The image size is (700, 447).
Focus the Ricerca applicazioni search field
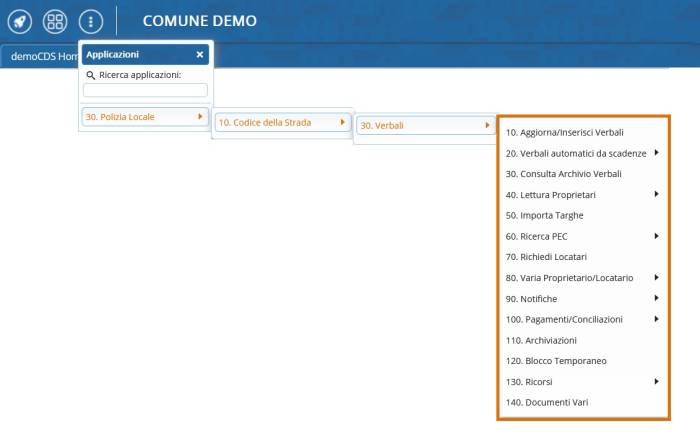(x=145, y=90)
